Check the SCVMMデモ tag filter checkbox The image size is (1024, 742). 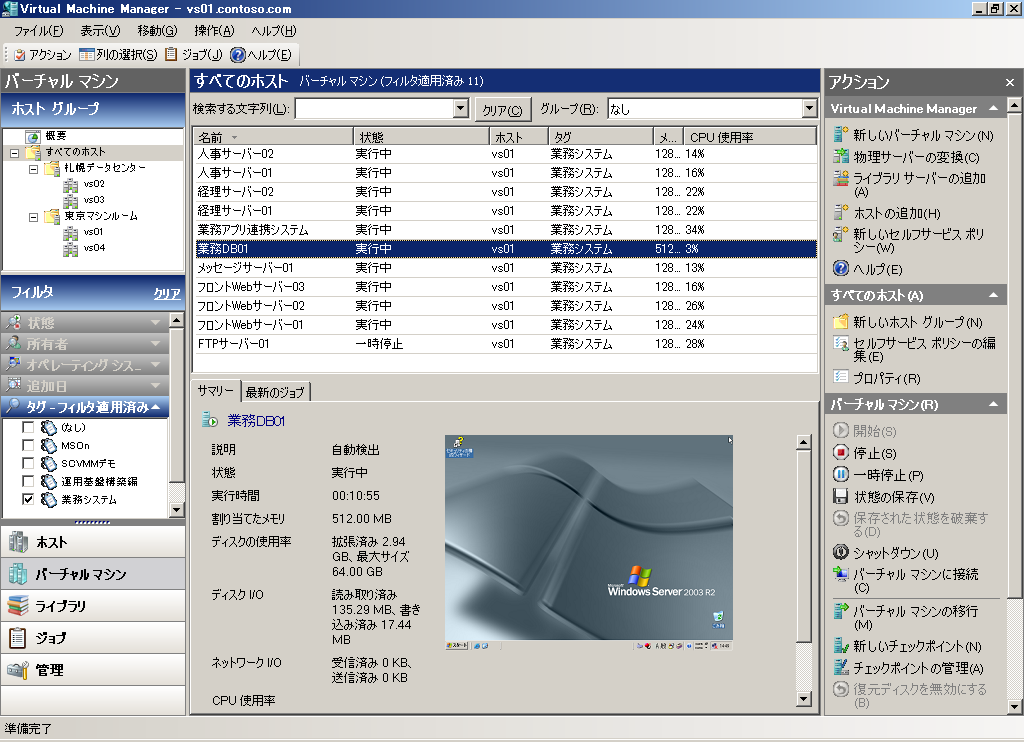pyautogui.click(x=28, y=463)
